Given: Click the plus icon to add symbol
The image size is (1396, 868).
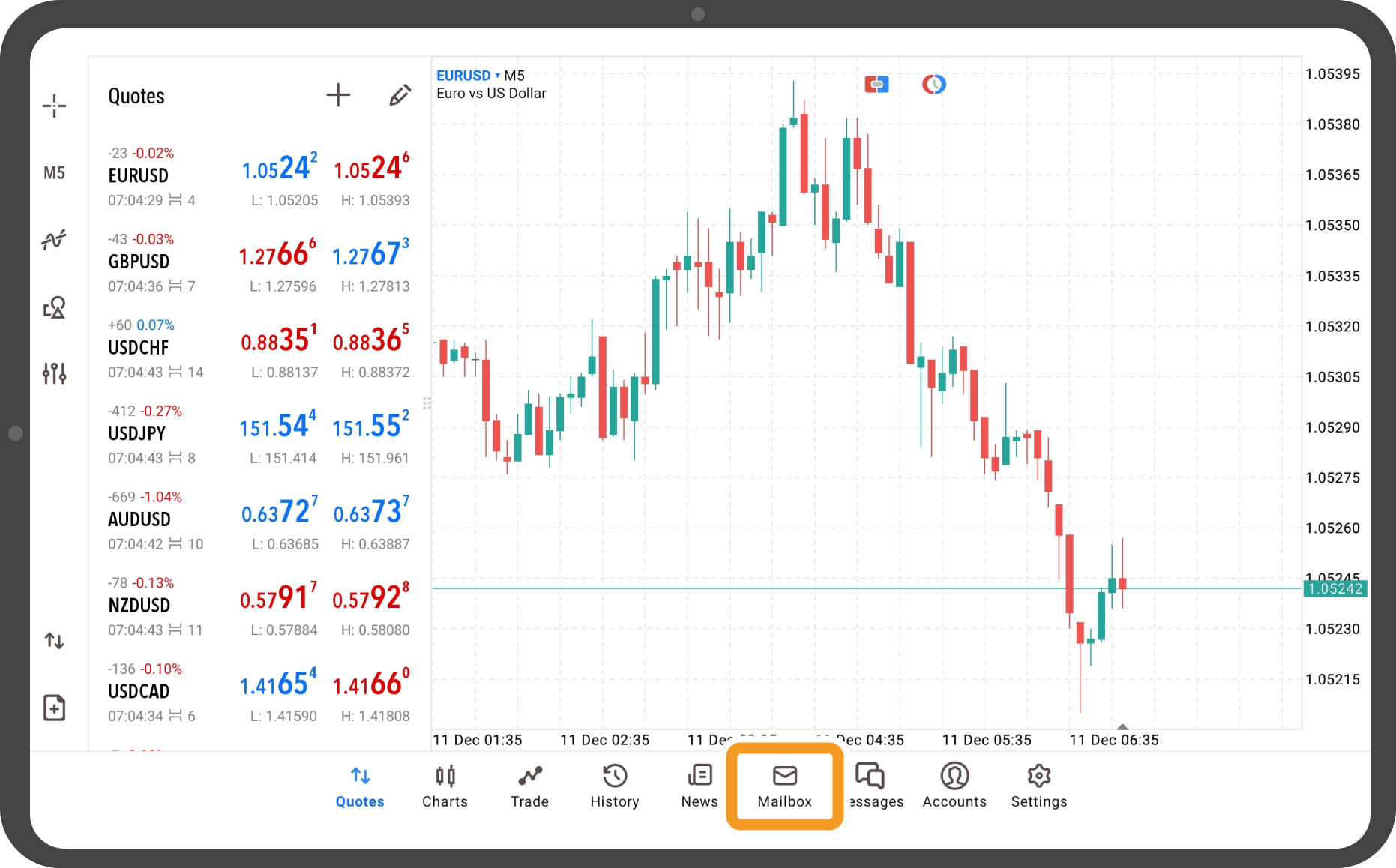Looking at the screenshot, I should [338, 95].
